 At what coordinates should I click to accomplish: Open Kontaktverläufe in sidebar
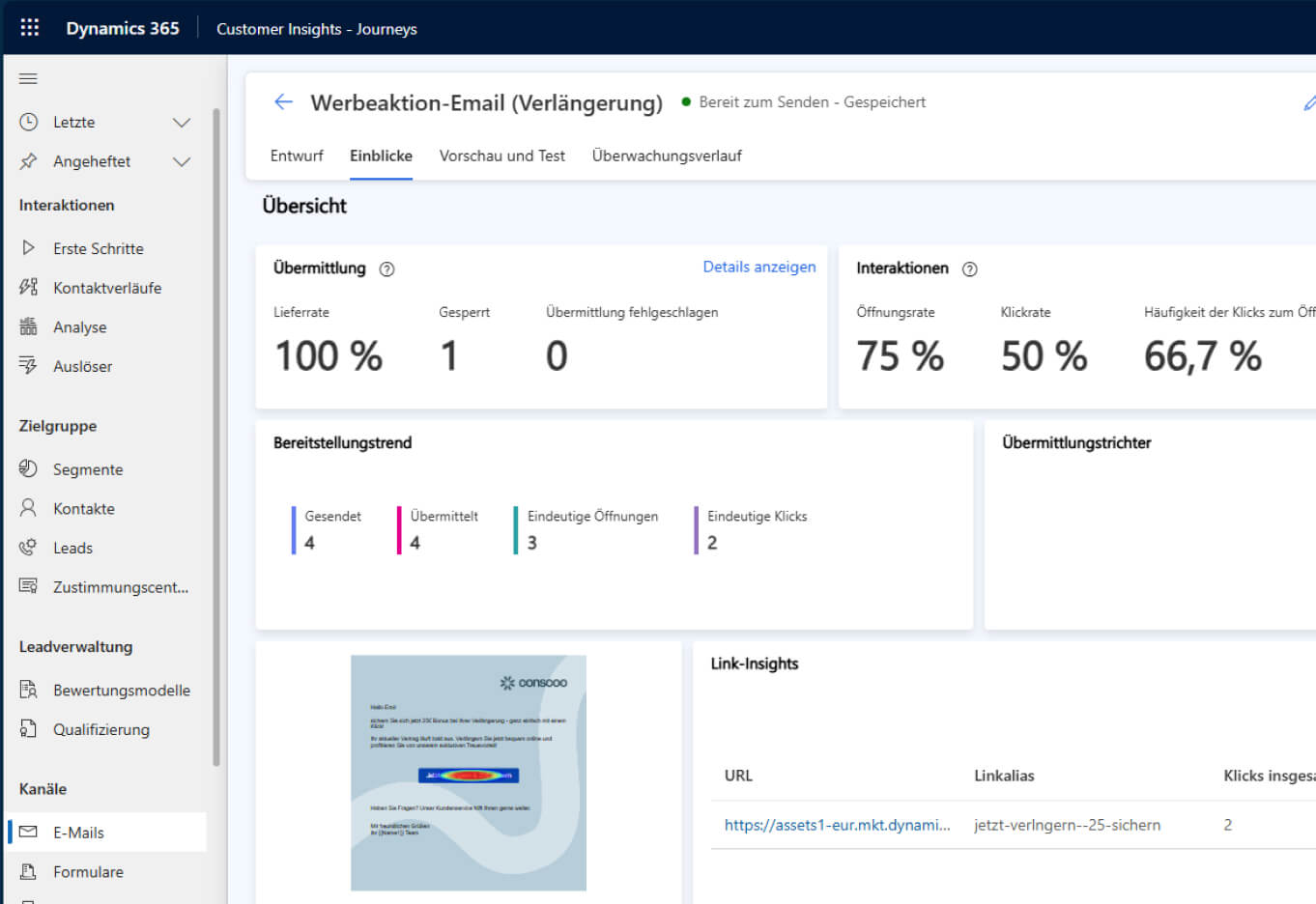point(108,288)
